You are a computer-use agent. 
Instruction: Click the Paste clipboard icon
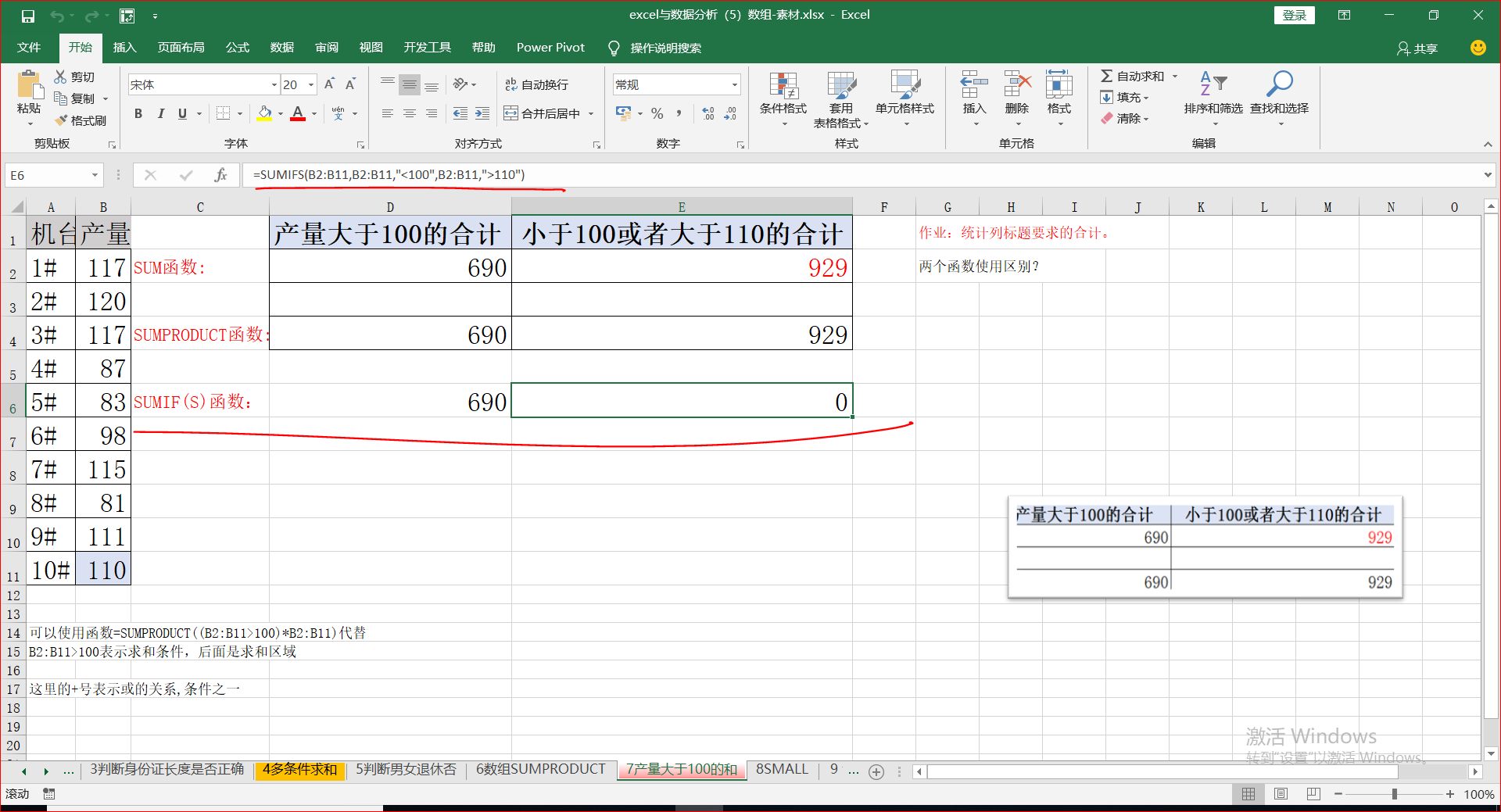point(29,84)
